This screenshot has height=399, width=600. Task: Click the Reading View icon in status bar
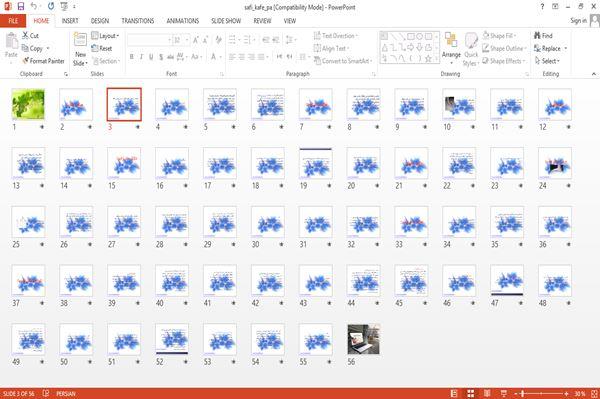click(487, 393)
